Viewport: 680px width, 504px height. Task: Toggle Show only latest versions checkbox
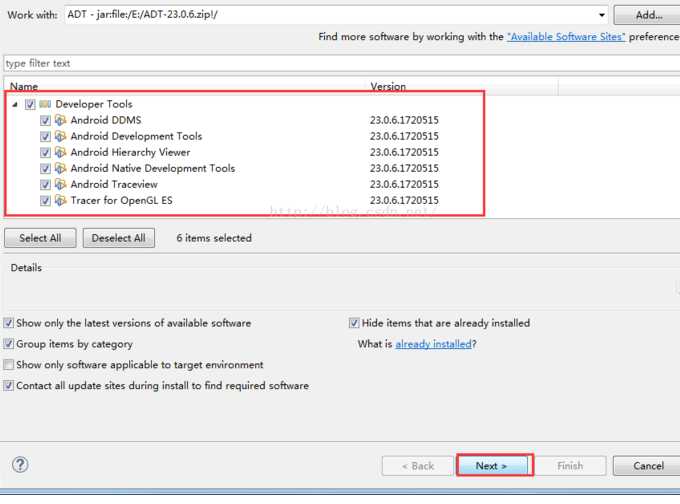8,323
